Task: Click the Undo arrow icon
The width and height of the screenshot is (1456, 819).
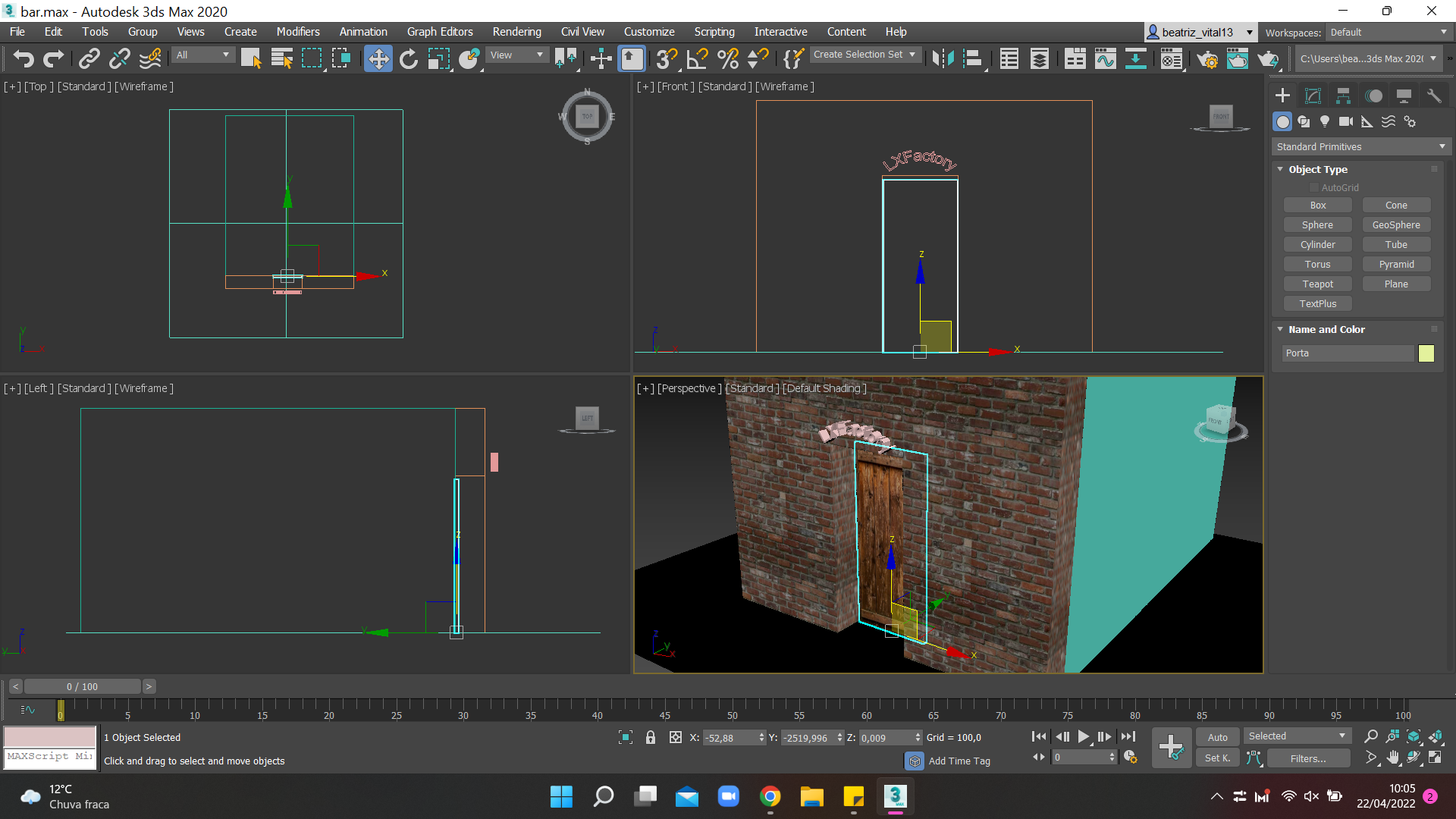Action: click(x=23, y=58)
